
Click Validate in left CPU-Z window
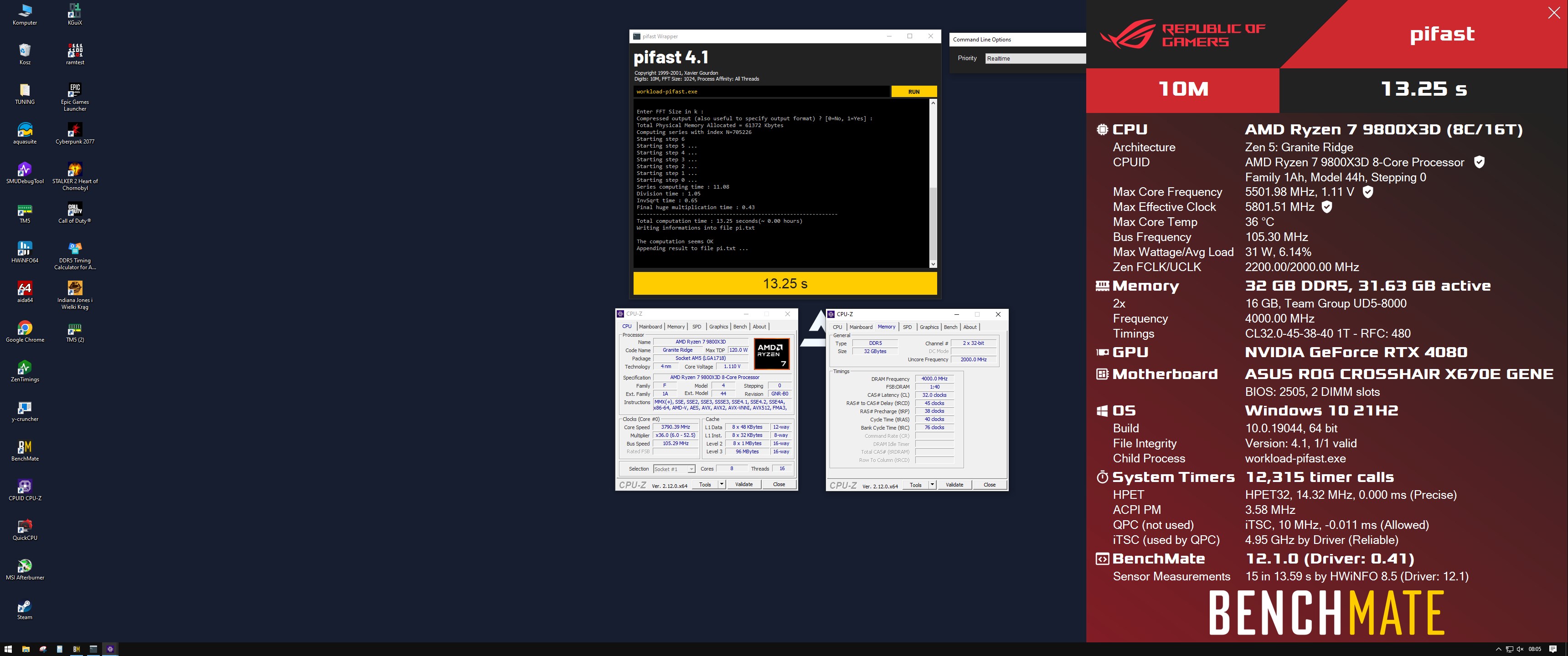744,484
